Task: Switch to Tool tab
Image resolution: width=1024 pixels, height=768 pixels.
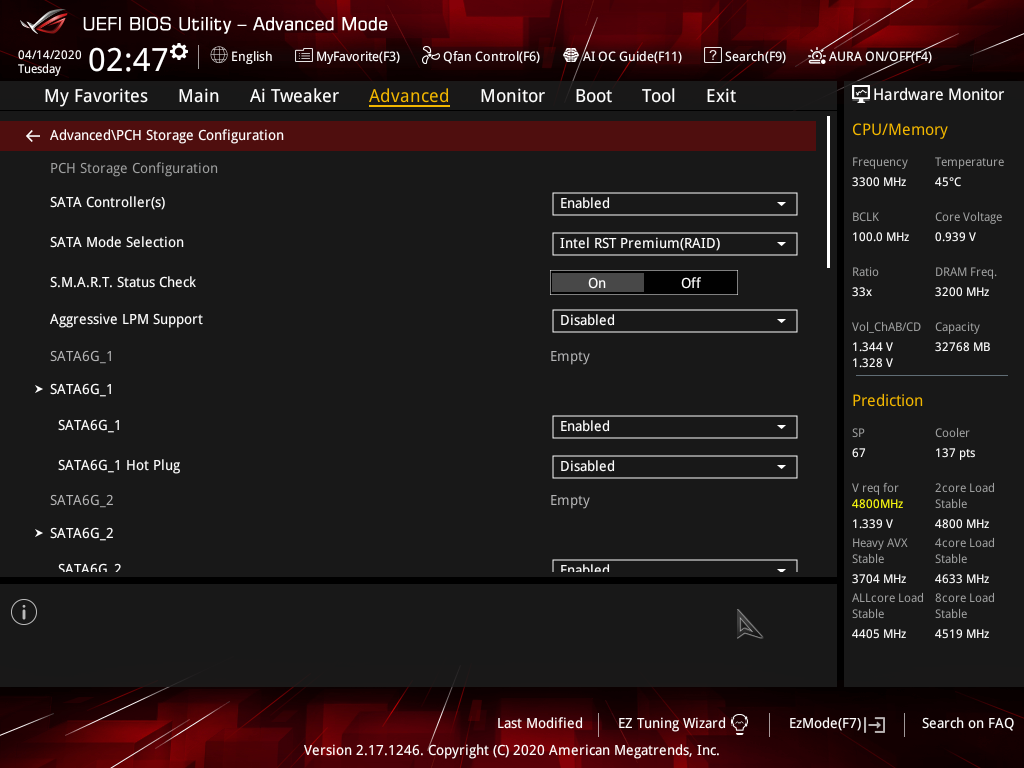Action: 658,96
